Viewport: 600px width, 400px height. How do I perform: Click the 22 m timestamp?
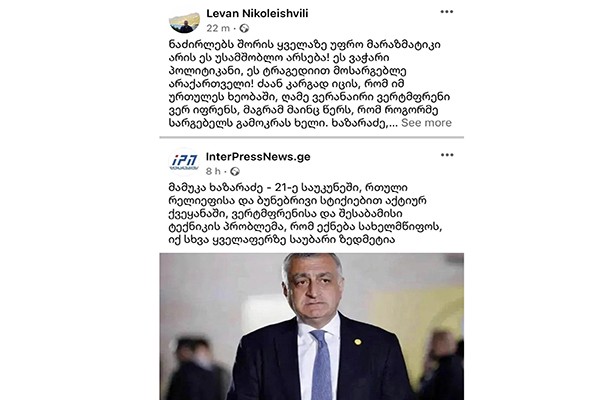click(x=218, y=28)
